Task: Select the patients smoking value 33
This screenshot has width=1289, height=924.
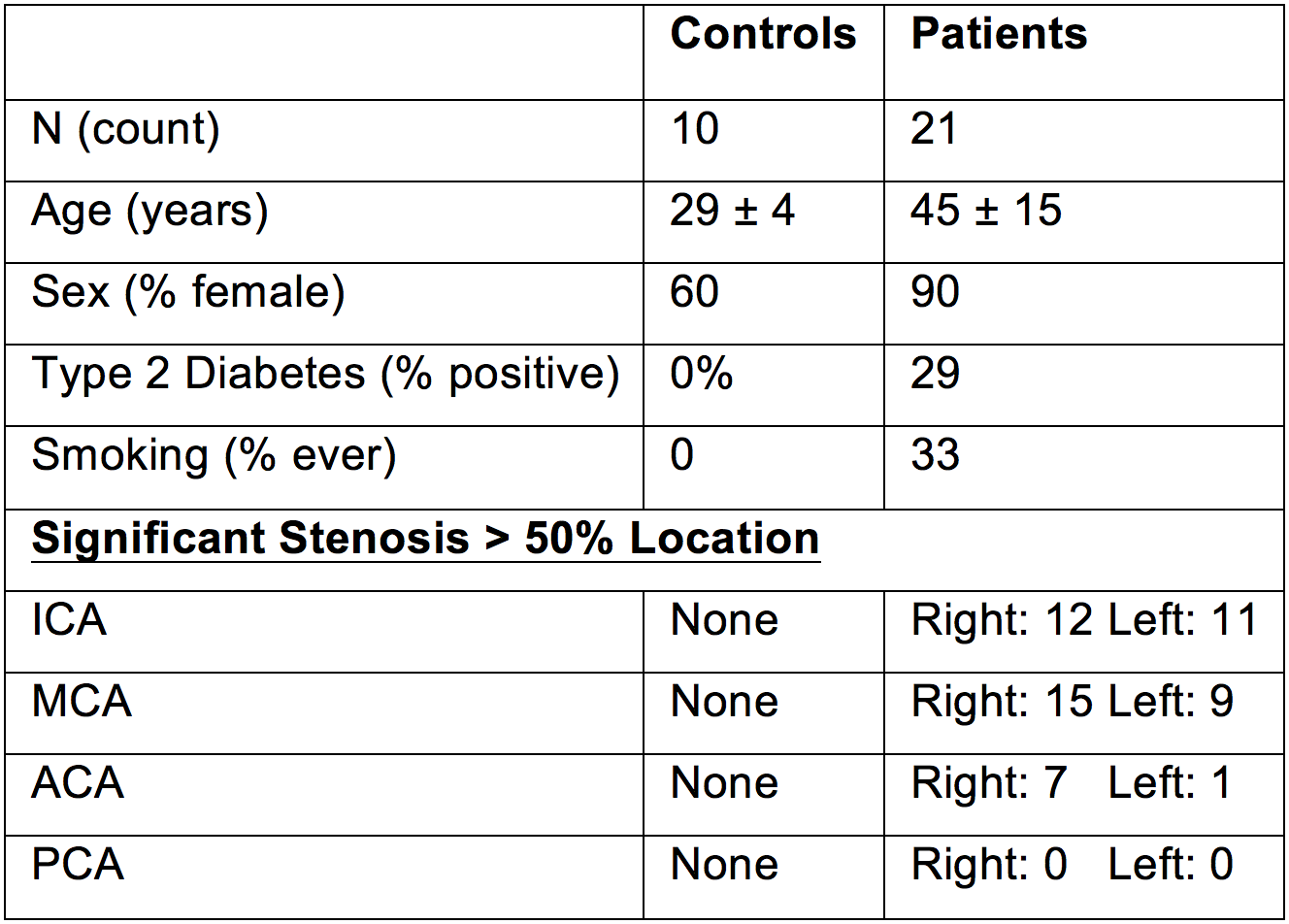Action: click(935, 456)
